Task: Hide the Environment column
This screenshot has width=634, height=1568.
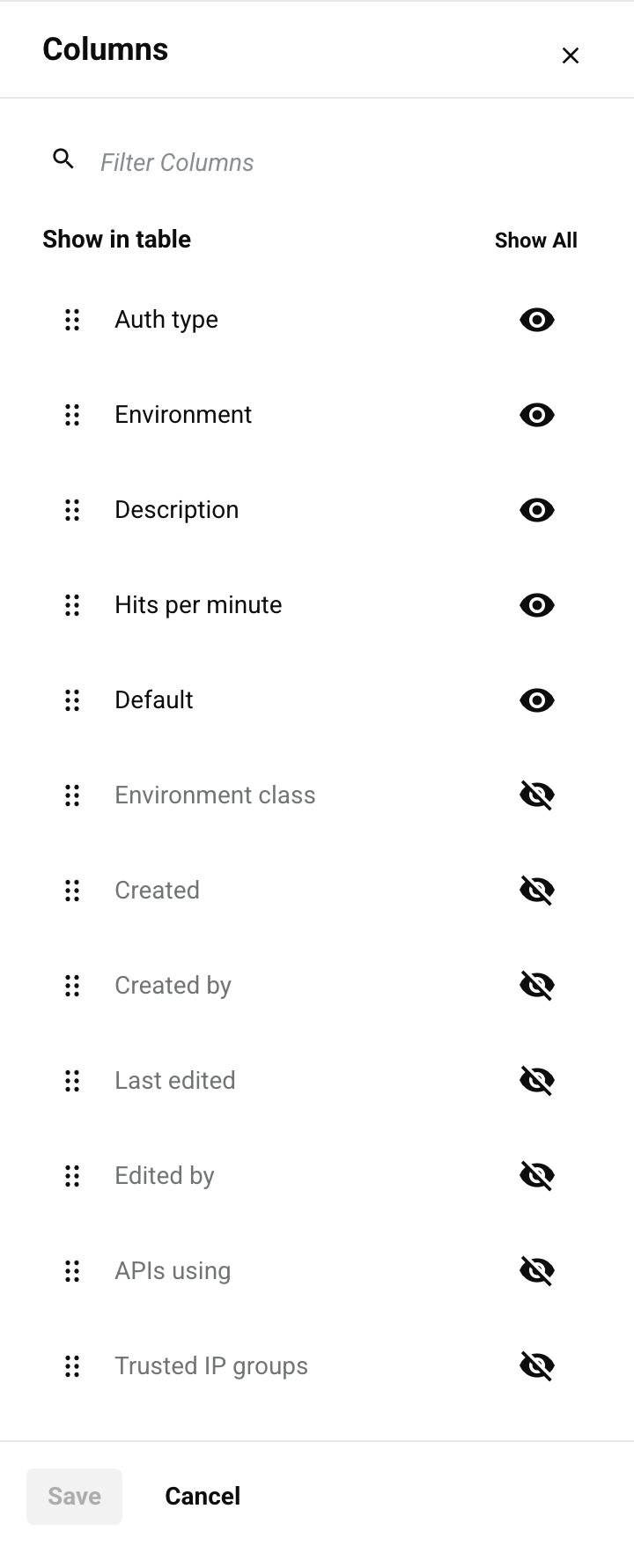Action: pyautogui.click(x=536, y=415)
